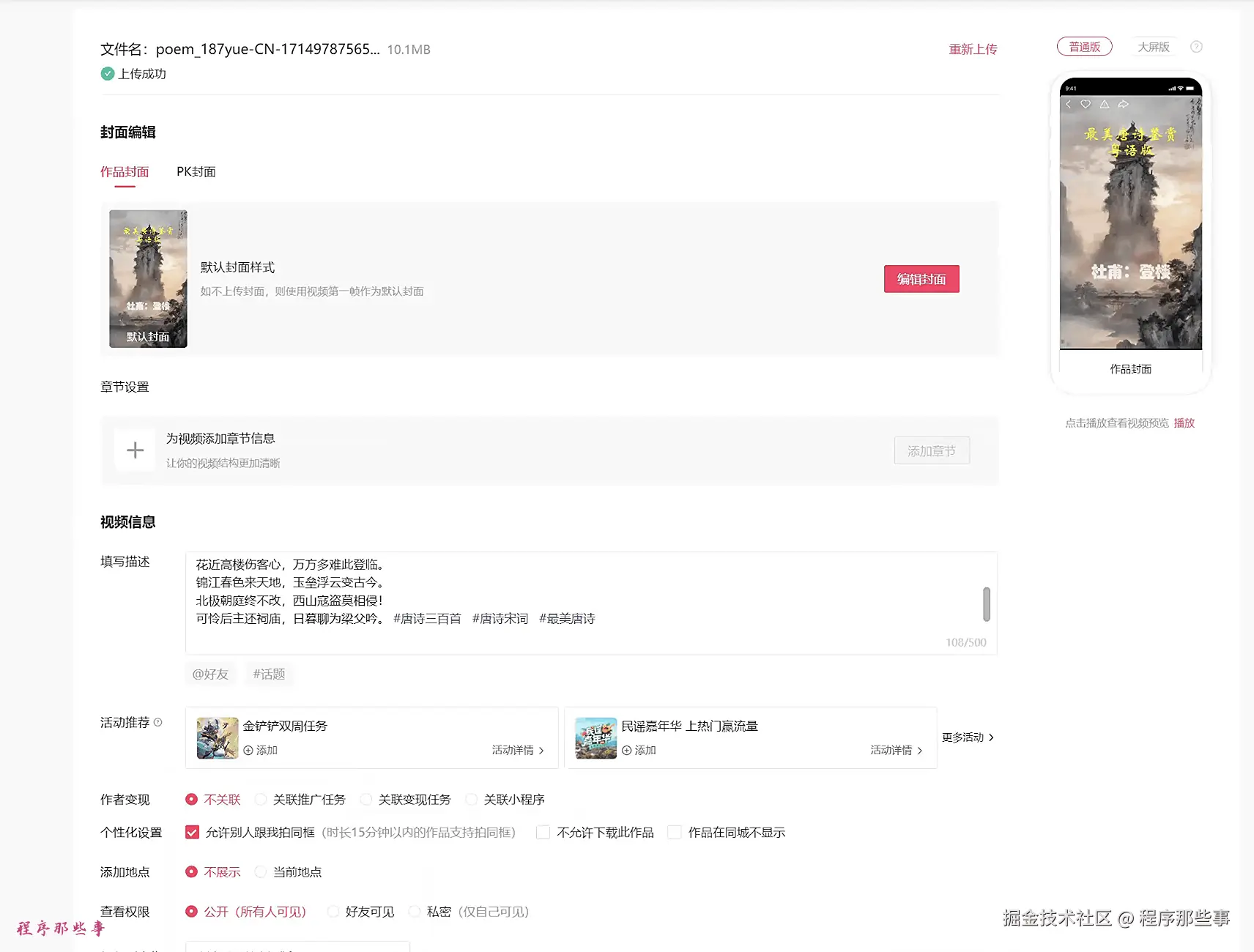Click the heart icon in the phone preview
Screen dimensions: 1254x952
click(x=1086, y=105)
